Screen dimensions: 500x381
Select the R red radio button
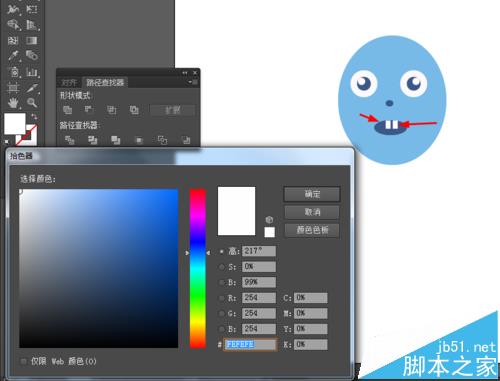[221, 298]
